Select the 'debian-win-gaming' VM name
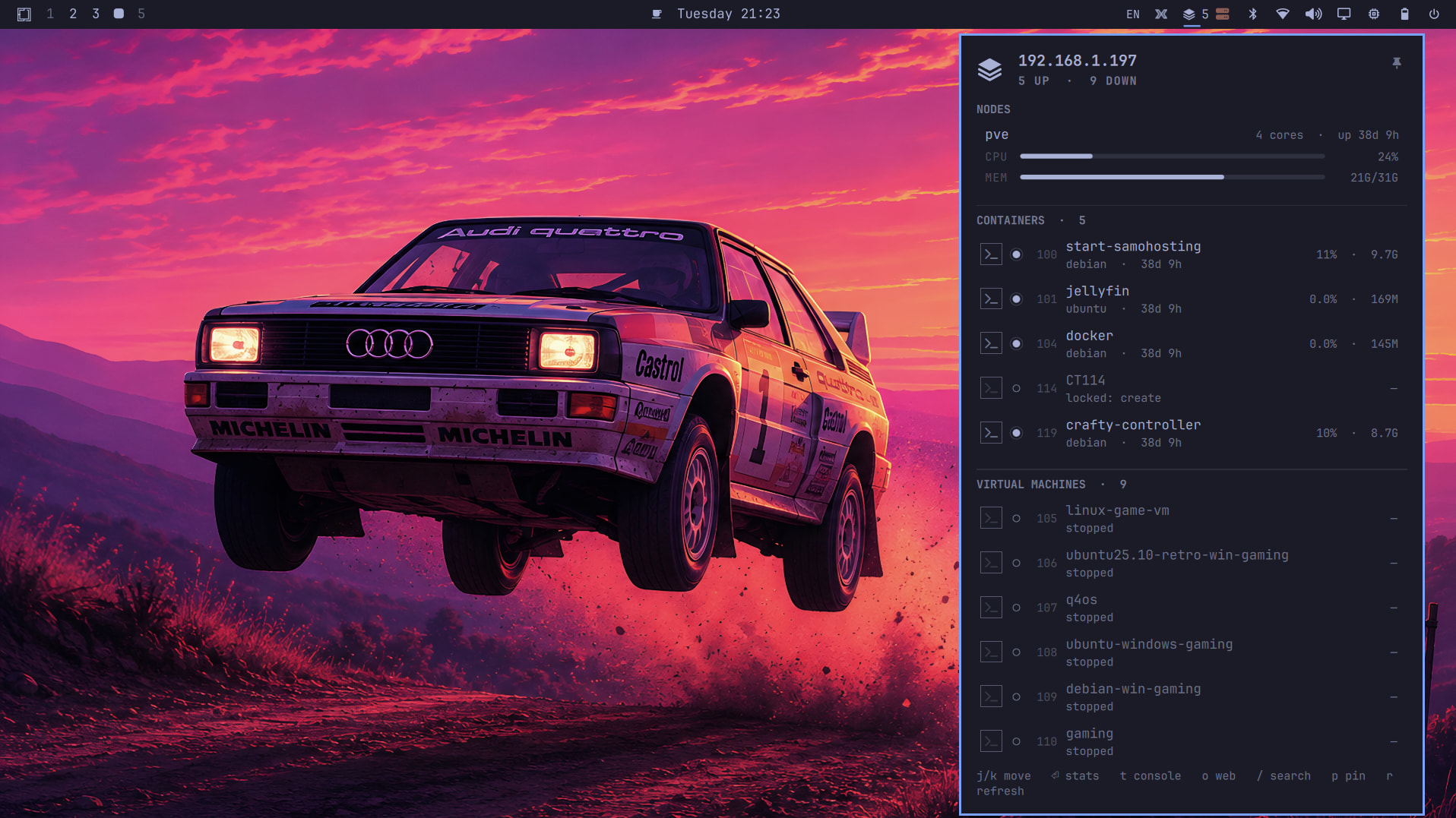The image size is (1456, 818). 1133,689
